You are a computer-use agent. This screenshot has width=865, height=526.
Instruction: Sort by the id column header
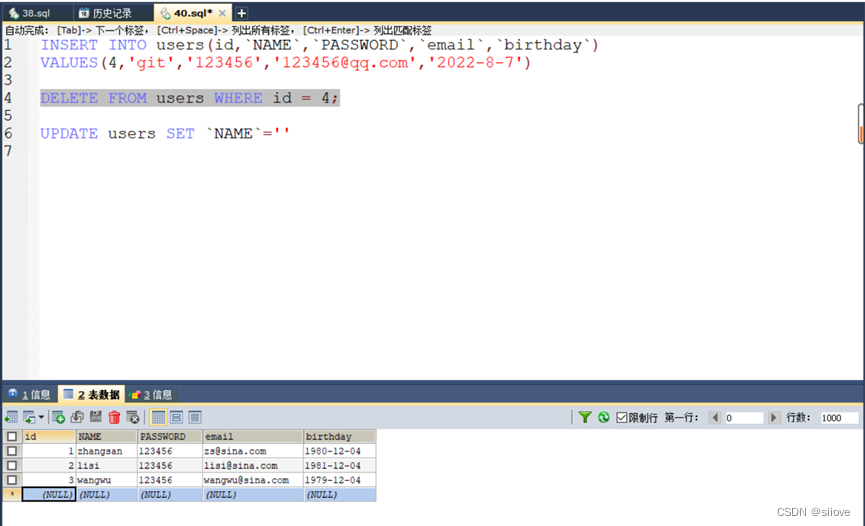[49, 437]
